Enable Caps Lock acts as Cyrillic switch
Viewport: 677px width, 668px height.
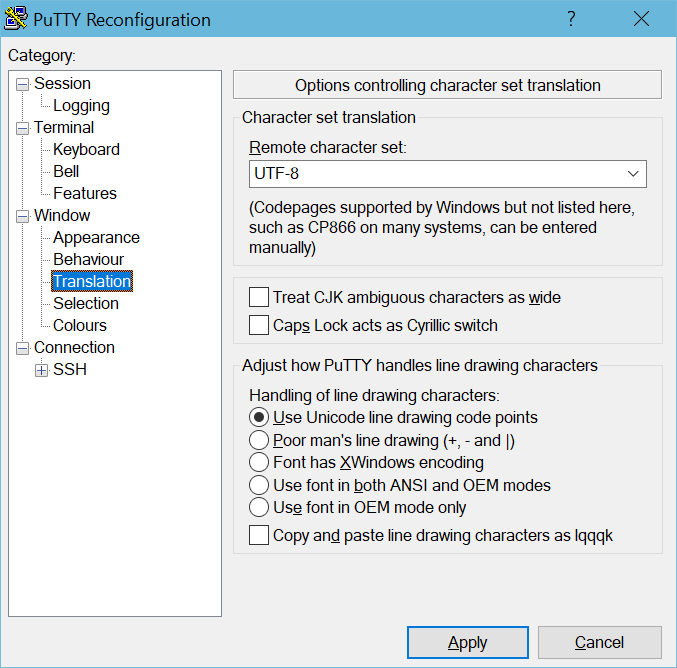pyautogui.click(x=259, y=325)
